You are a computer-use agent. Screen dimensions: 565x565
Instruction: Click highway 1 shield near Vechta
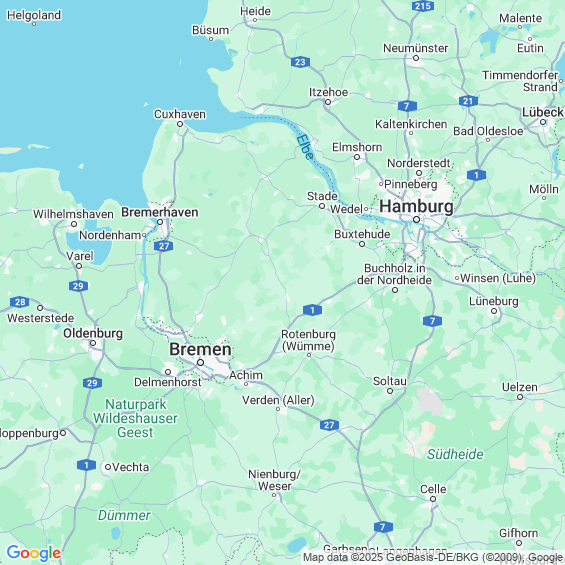pos(86,465)
